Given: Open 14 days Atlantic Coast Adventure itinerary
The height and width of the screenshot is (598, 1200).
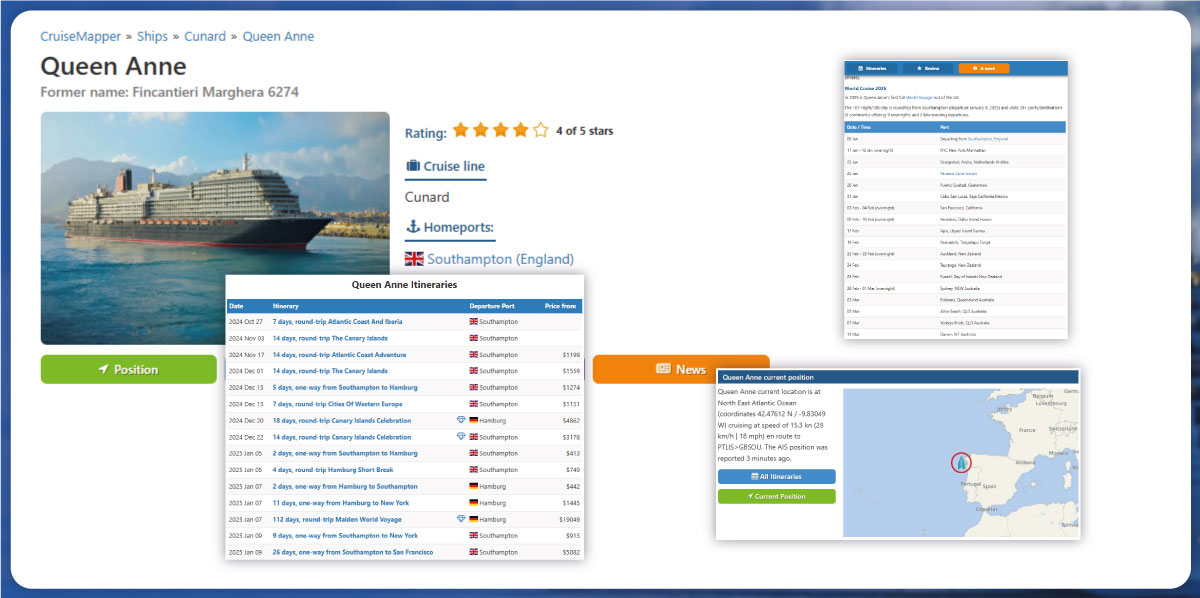Looking at the screenshot, I should click(x=339, y=355).
